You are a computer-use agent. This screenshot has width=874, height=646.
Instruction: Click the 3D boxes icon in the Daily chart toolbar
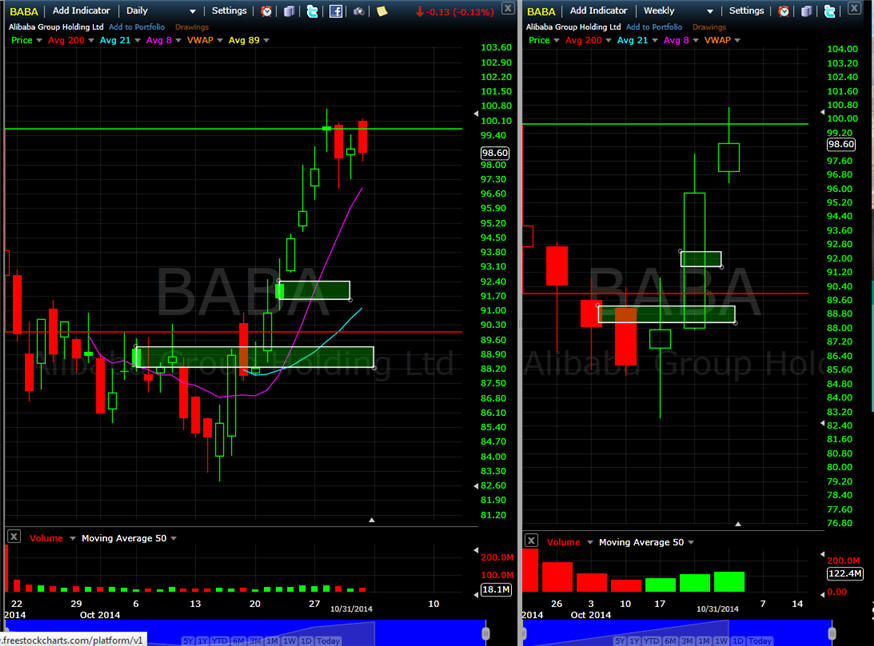click(x=289, y=11)
